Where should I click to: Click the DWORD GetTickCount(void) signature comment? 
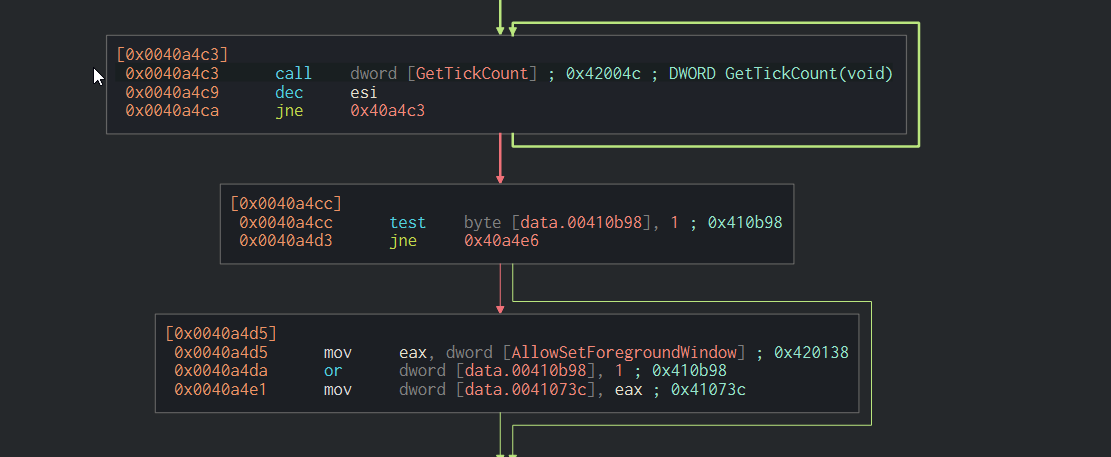click(x=781, y=74)
